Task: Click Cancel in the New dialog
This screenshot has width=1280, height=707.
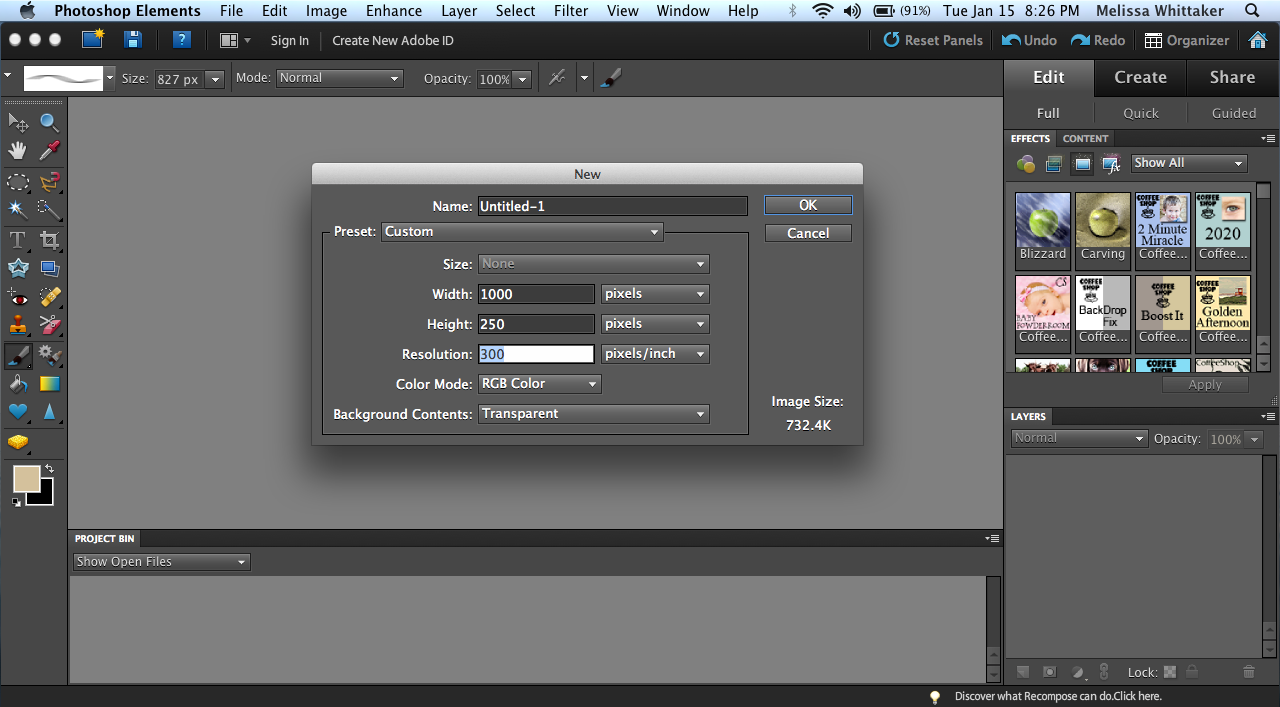Action: click(x=808, y=233)
